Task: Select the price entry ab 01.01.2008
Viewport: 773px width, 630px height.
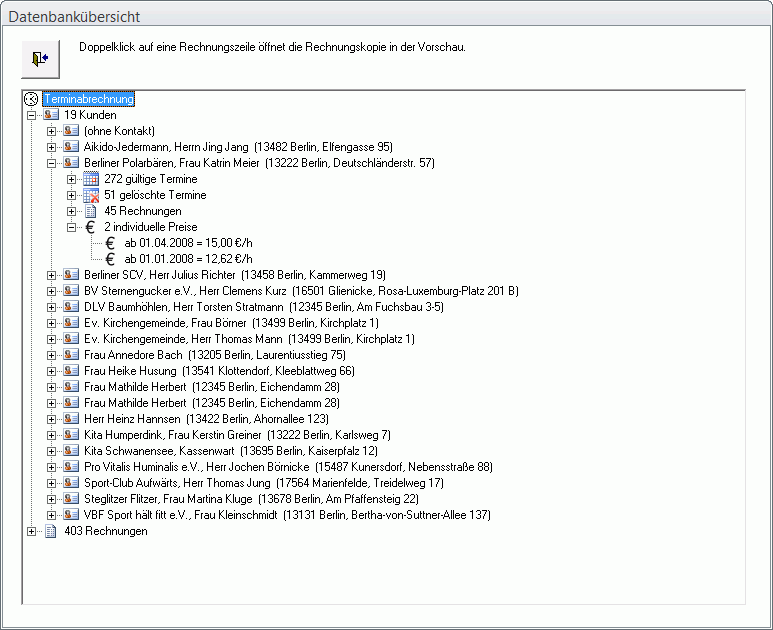Action: 187,259
